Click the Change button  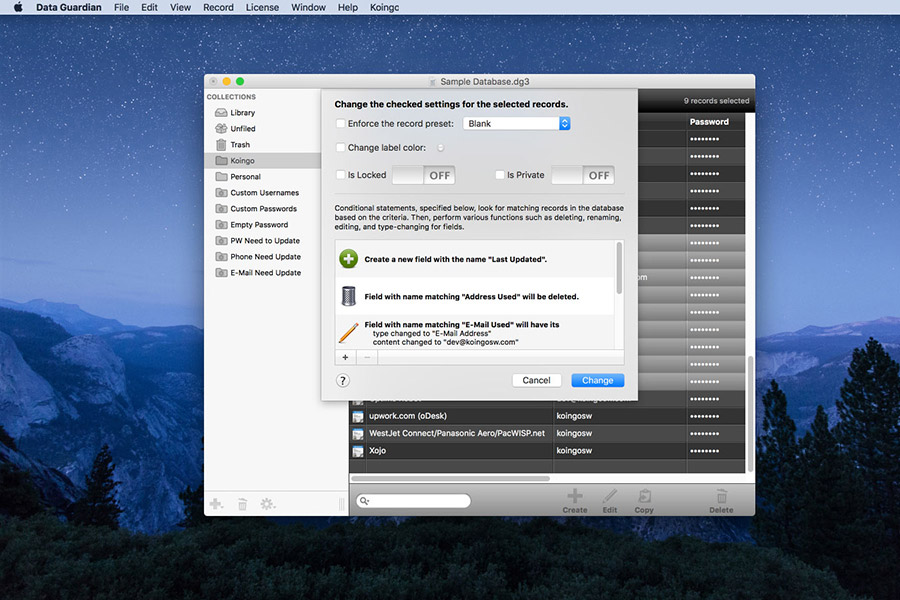(x=597, y=380)
